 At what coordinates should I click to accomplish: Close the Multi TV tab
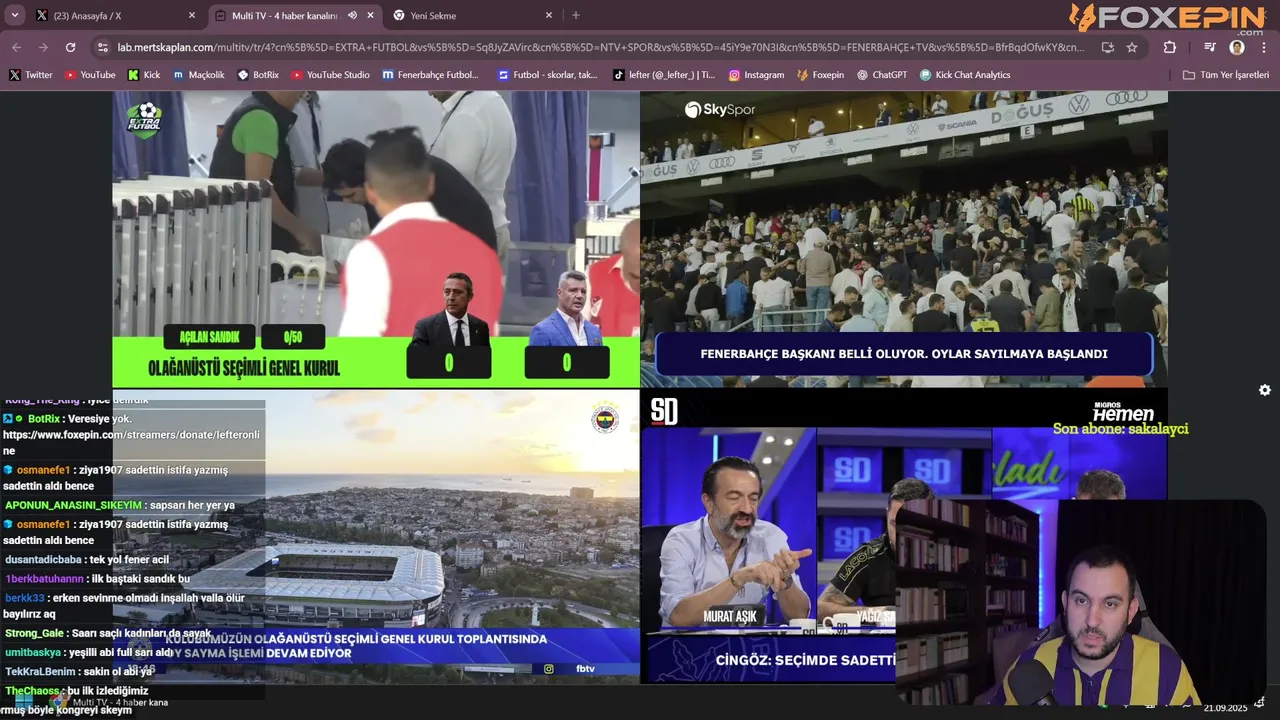(371, 15)
